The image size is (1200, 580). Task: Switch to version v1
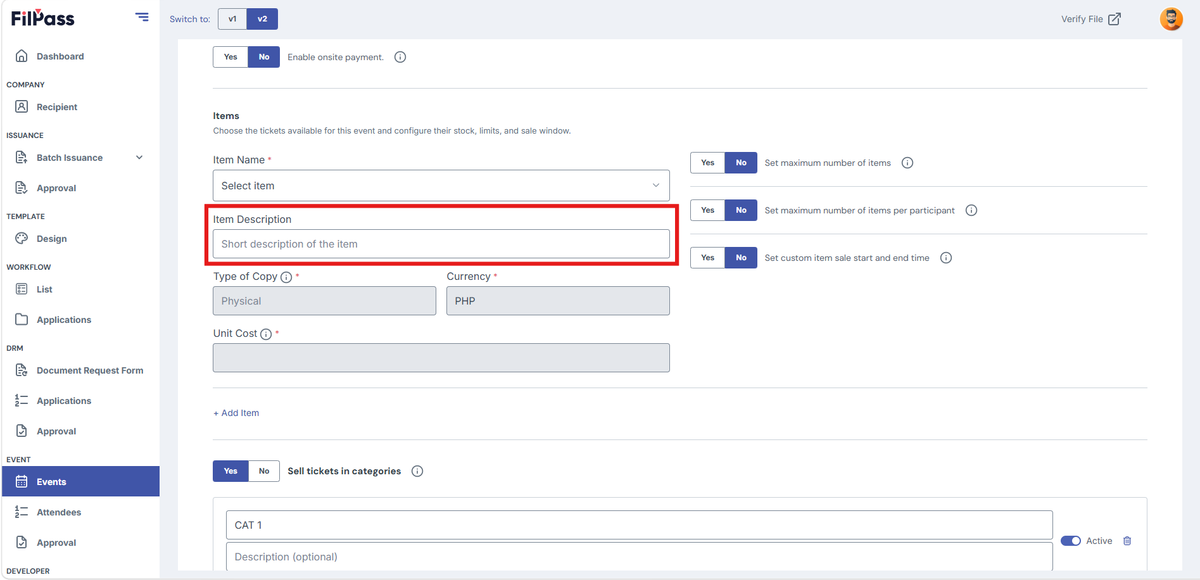[x=232, y=19]
